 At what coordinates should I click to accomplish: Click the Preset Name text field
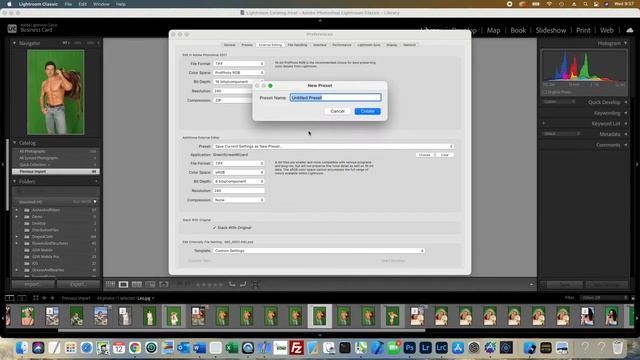[x=336, y=98]
